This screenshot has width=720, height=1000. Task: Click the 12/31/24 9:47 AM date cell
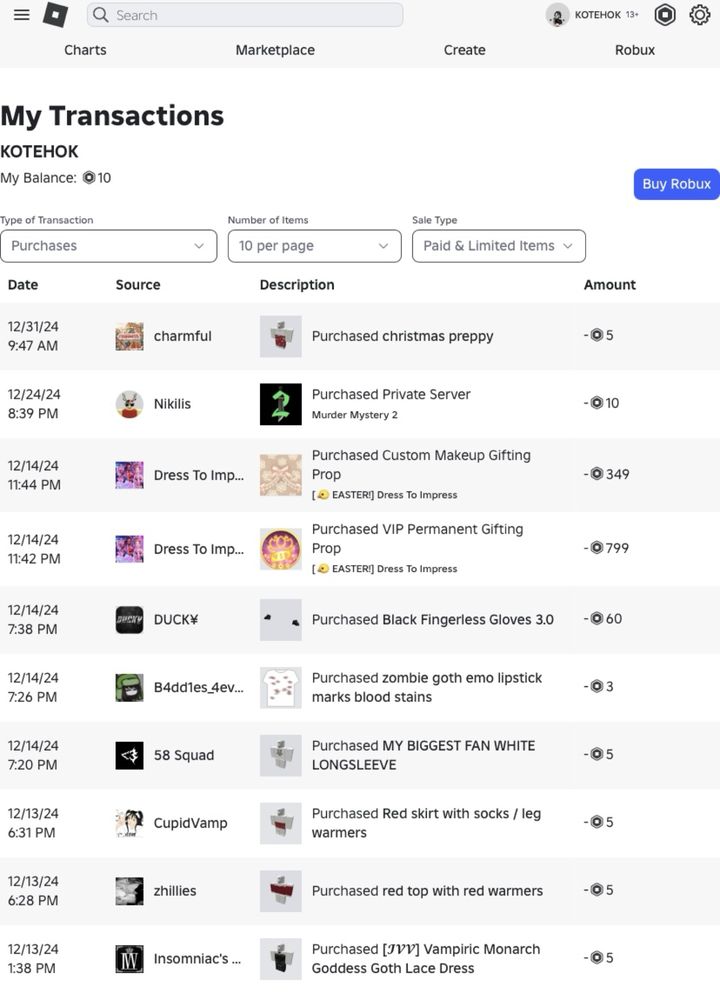point(33,336)
